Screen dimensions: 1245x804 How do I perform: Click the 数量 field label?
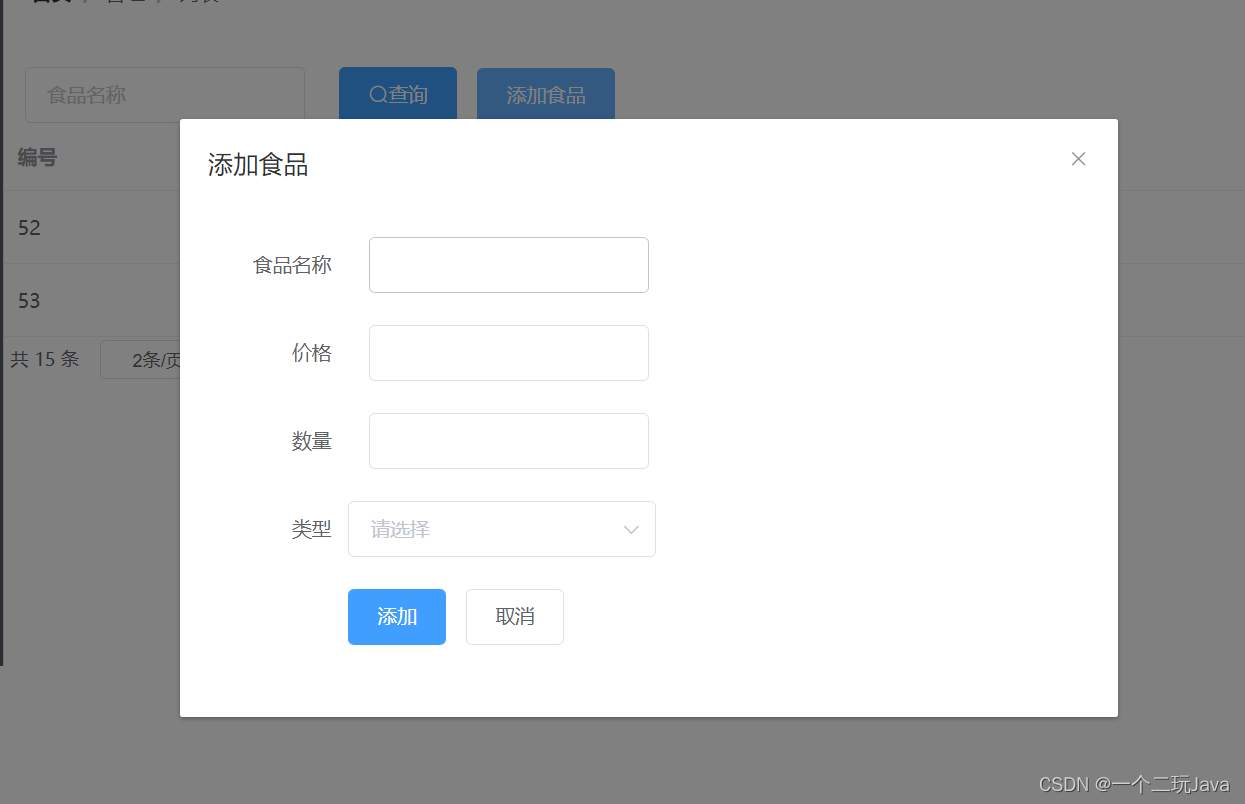[x=312, y=441]
